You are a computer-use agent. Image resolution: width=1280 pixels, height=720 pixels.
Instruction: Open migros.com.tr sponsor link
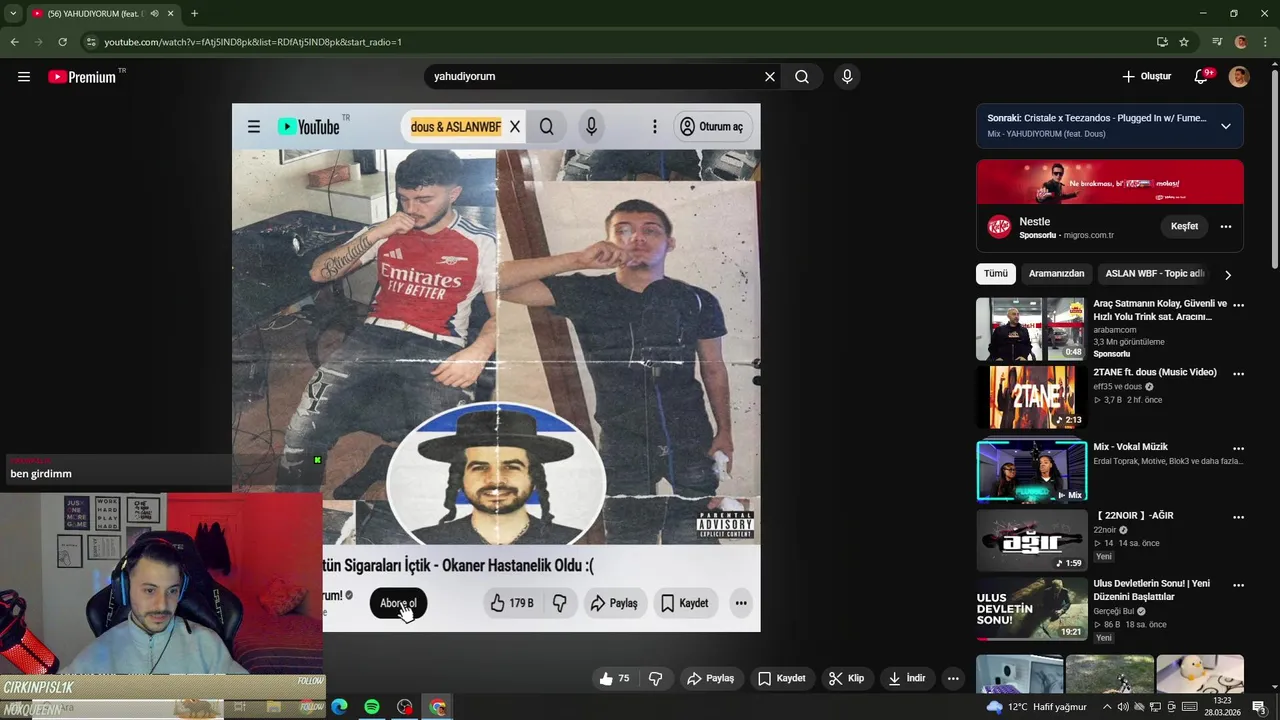coord(1088,236)
